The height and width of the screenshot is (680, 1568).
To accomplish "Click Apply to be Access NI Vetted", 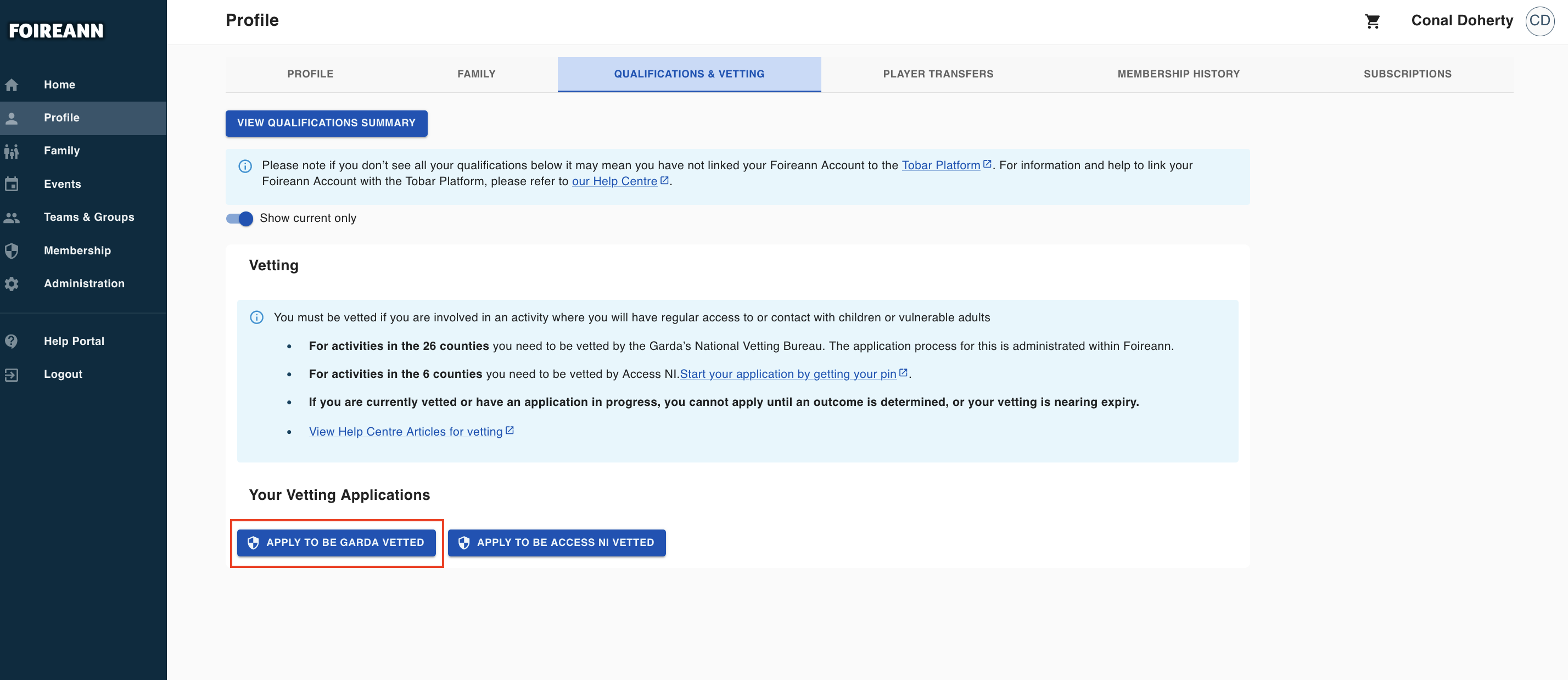I will (556, 543).
